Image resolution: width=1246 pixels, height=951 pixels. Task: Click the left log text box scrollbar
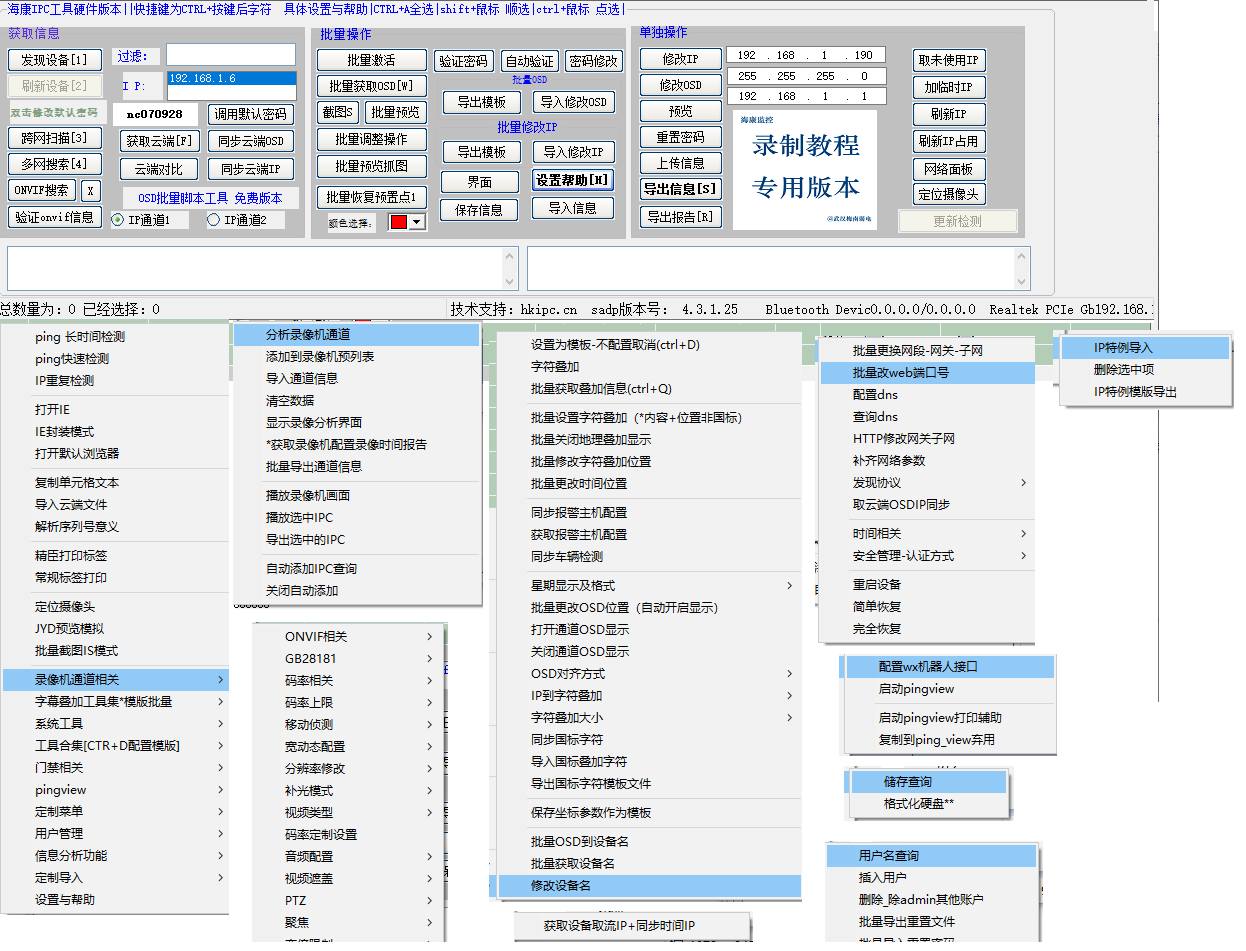point(511,268)
